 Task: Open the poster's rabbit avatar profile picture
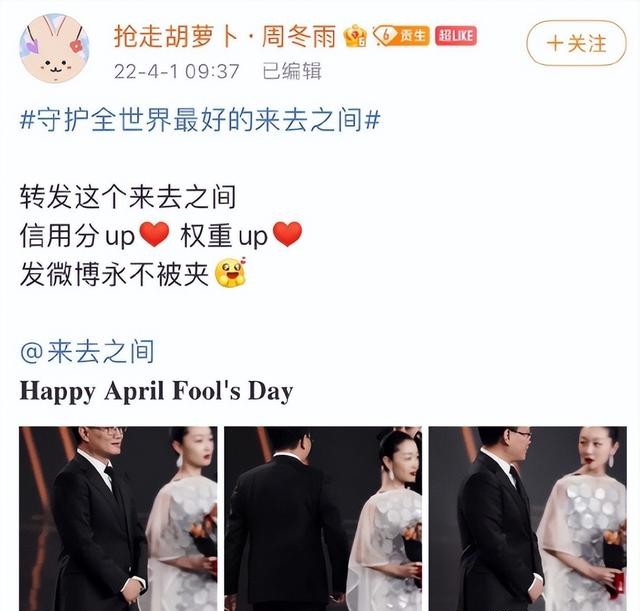pyautogui.click(x=54, y=49)
